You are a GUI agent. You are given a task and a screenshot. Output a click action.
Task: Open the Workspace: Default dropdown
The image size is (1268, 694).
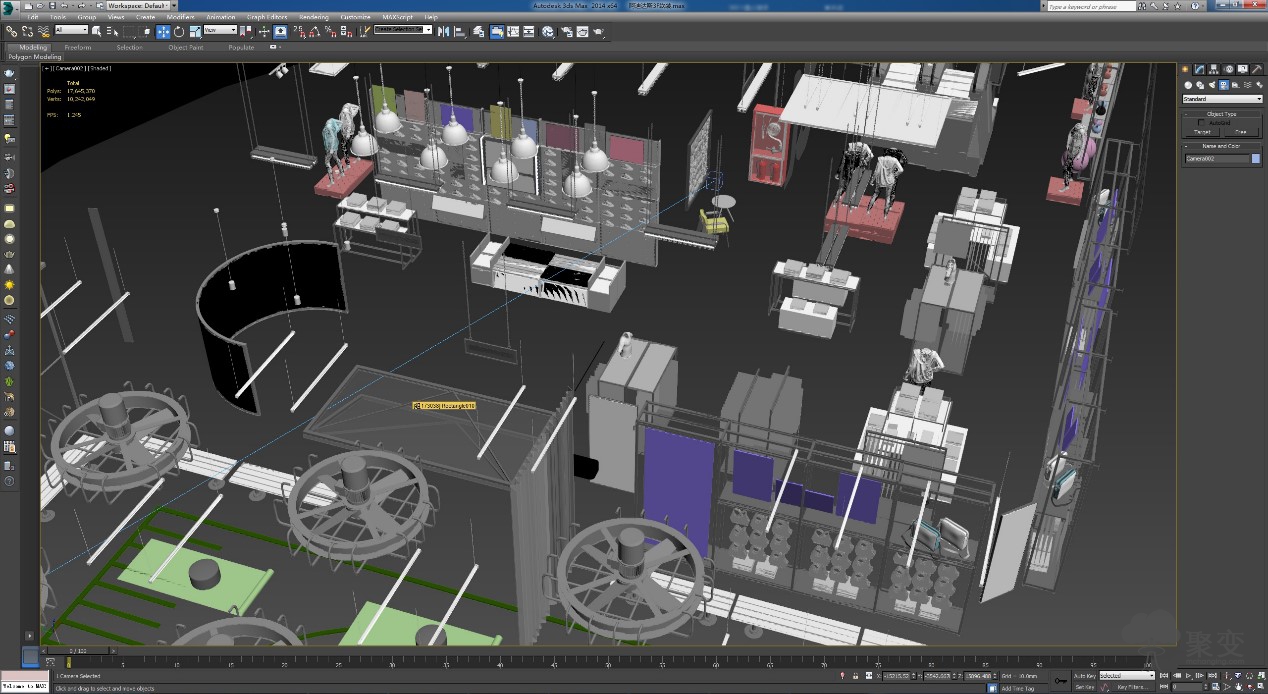[x=137, y=6]
